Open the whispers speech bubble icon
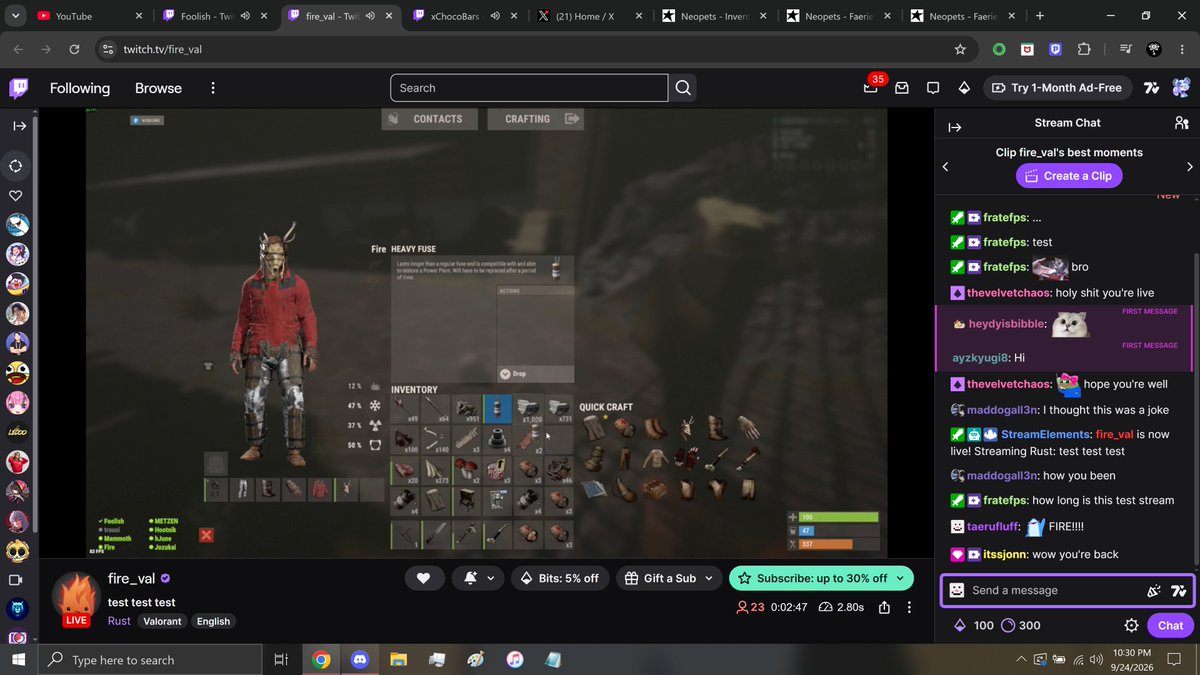The width and height of the screenshot is (1200, 675). [x=933, y=88]
